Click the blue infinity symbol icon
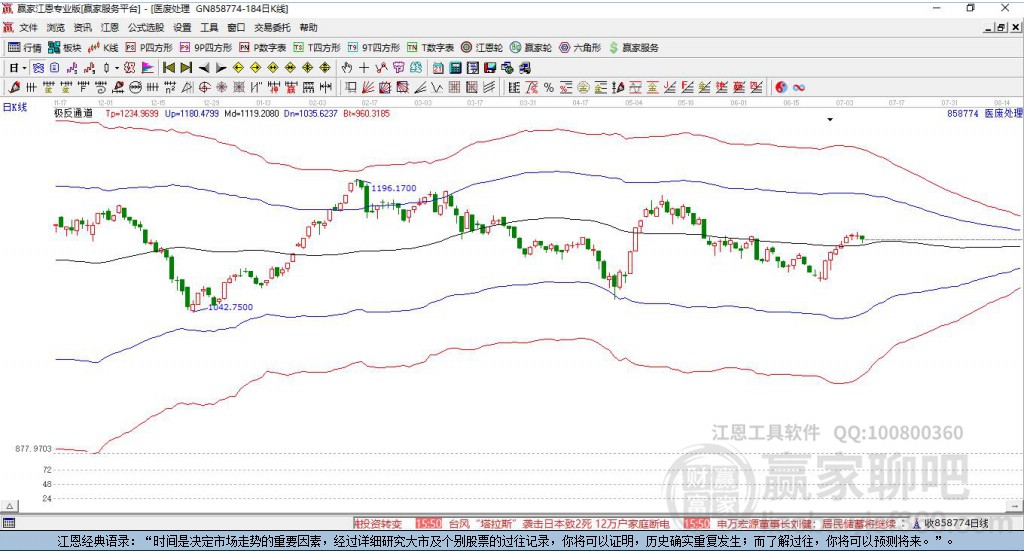Image resolution: width=1024 pixels, height=551 pixels. point(799,87)
